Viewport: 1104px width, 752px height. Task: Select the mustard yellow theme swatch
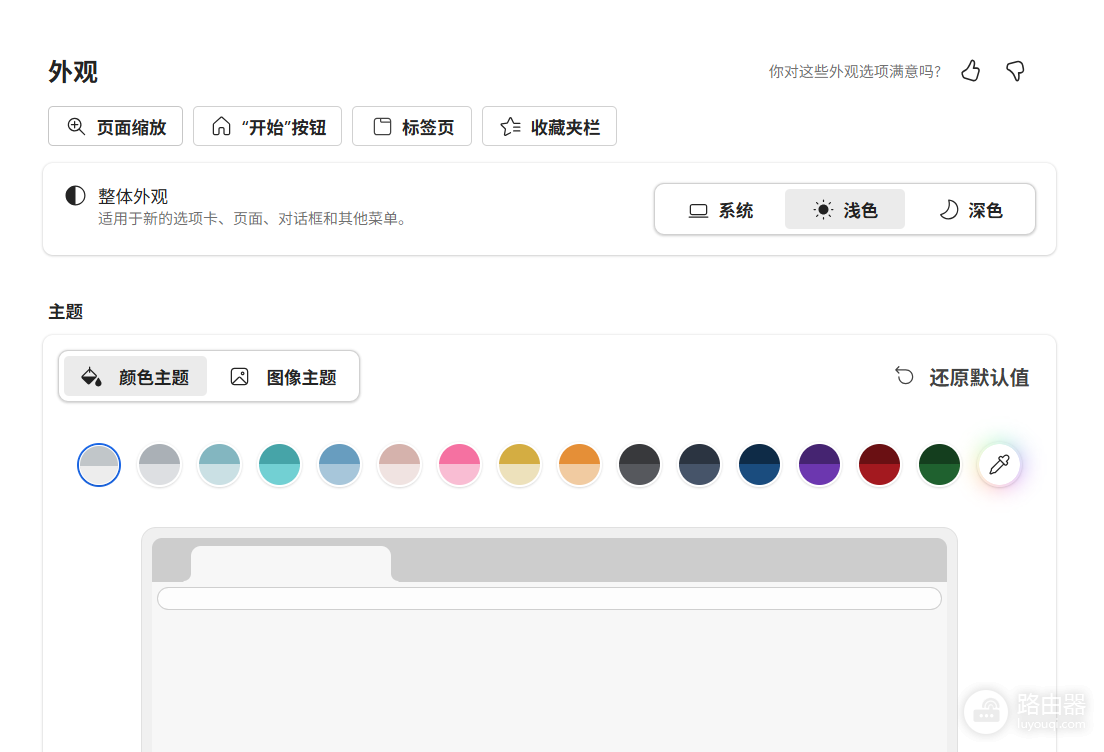click(x=520, y=465)
